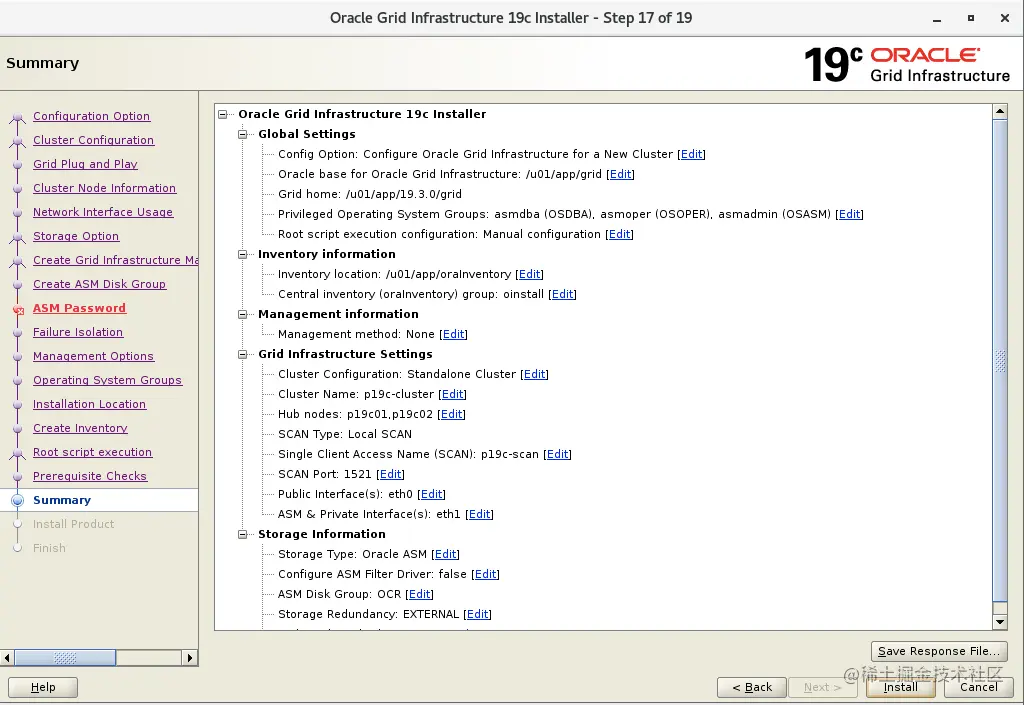The height and width of the screenshot is (705, 1024).
Task: Open Help for this step
Action: [43, 687]
